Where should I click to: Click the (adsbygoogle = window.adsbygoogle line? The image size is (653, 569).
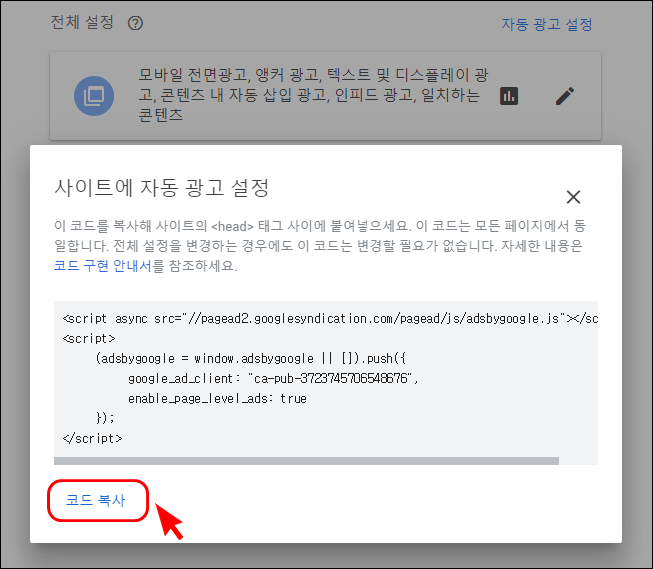point(251,358)
